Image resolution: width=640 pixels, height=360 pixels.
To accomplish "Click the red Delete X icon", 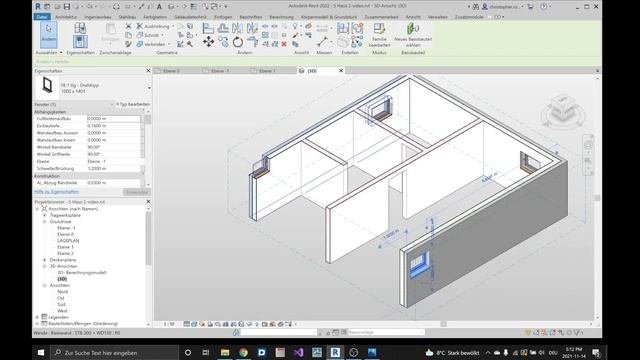I will click(x=284, y=44).
